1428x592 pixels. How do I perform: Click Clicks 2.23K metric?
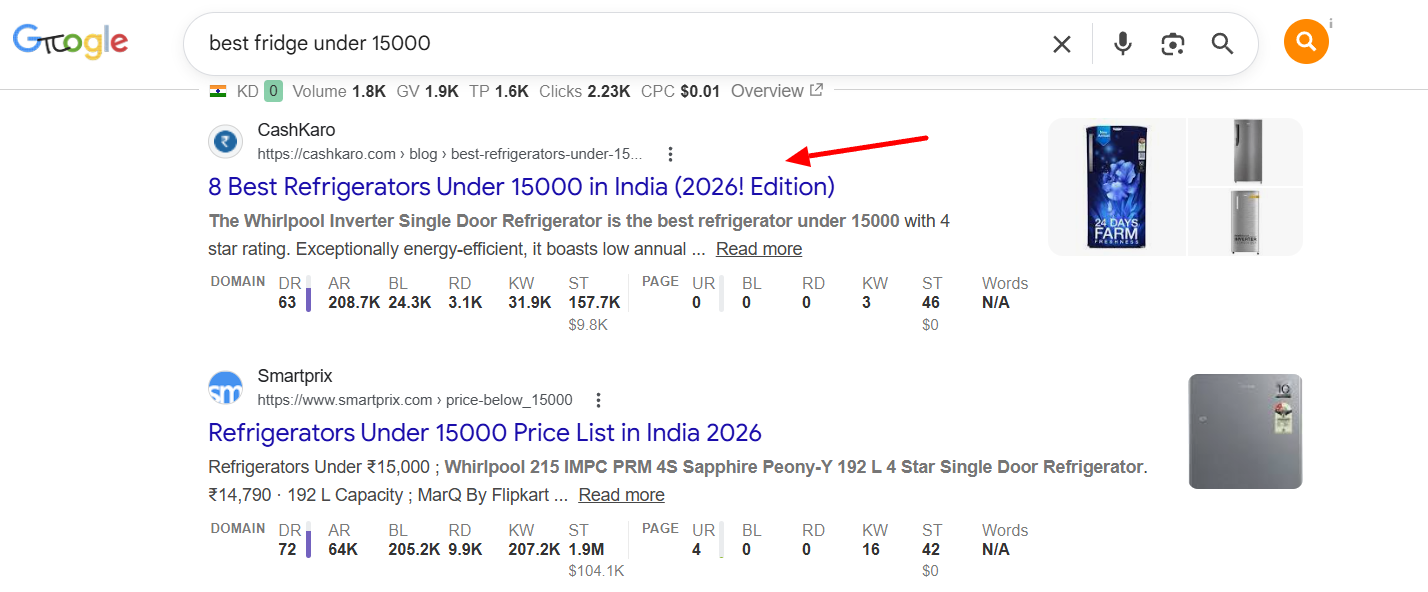pos(584,91)
